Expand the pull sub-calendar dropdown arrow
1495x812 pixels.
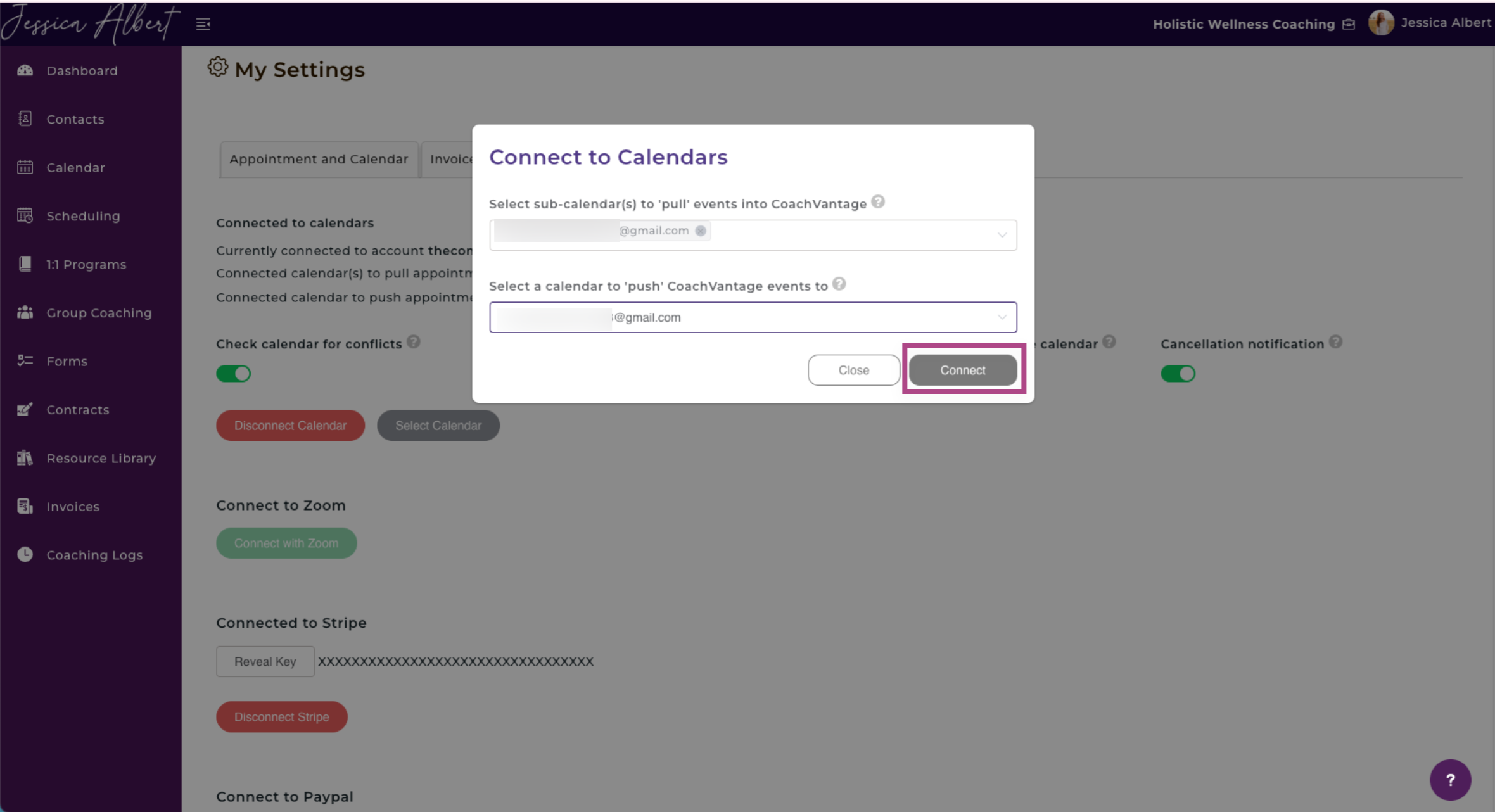click(1002, 235)
